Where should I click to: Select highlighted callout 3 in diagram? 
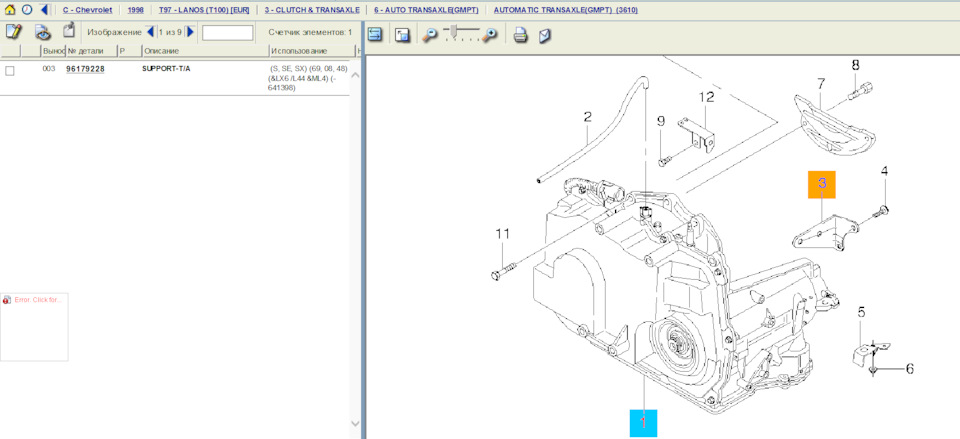822,184
